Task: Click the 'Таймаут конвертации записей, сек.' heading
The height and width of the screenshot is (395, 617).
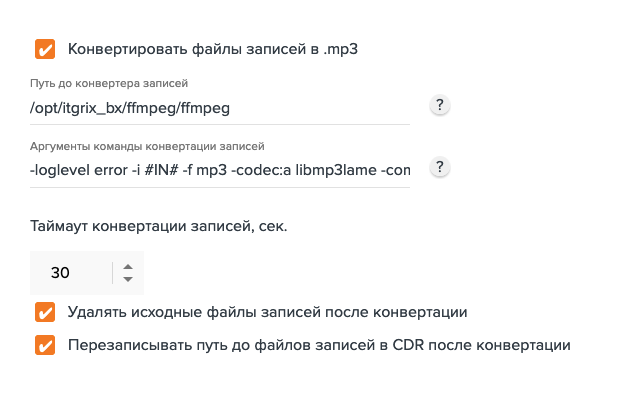Action: [x=159, y=226]
